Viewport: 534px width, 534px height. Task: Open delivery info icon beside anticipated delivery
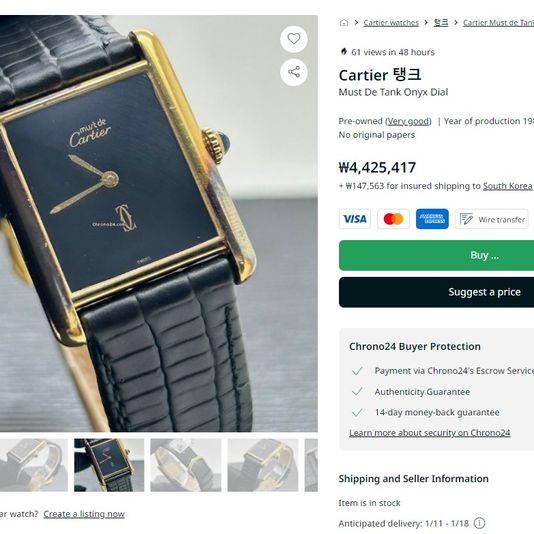(x=480, y=523)
